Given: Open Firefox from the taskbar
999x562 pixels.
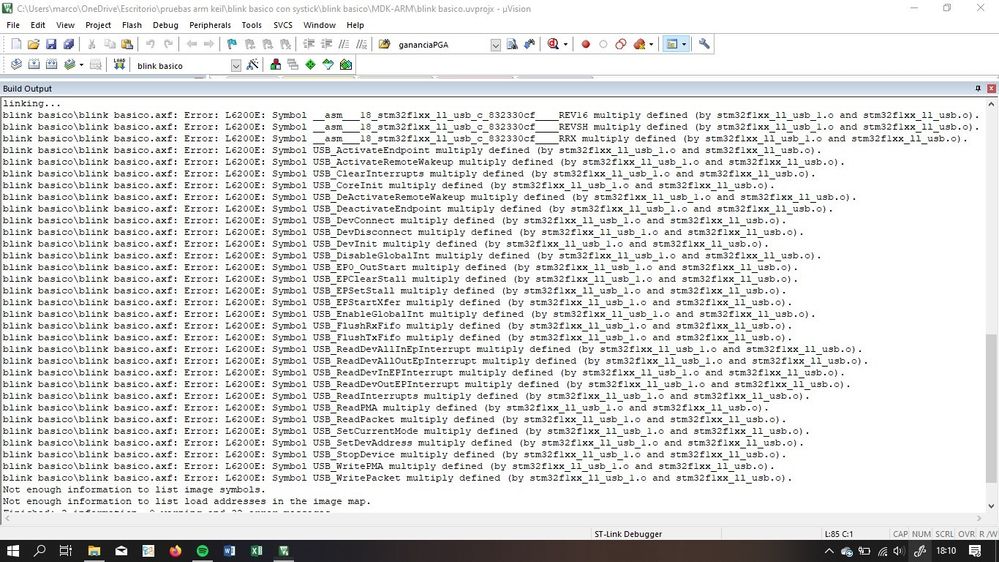Looking at the screenshot, I should pyautogui.click(x=175, y=551).
